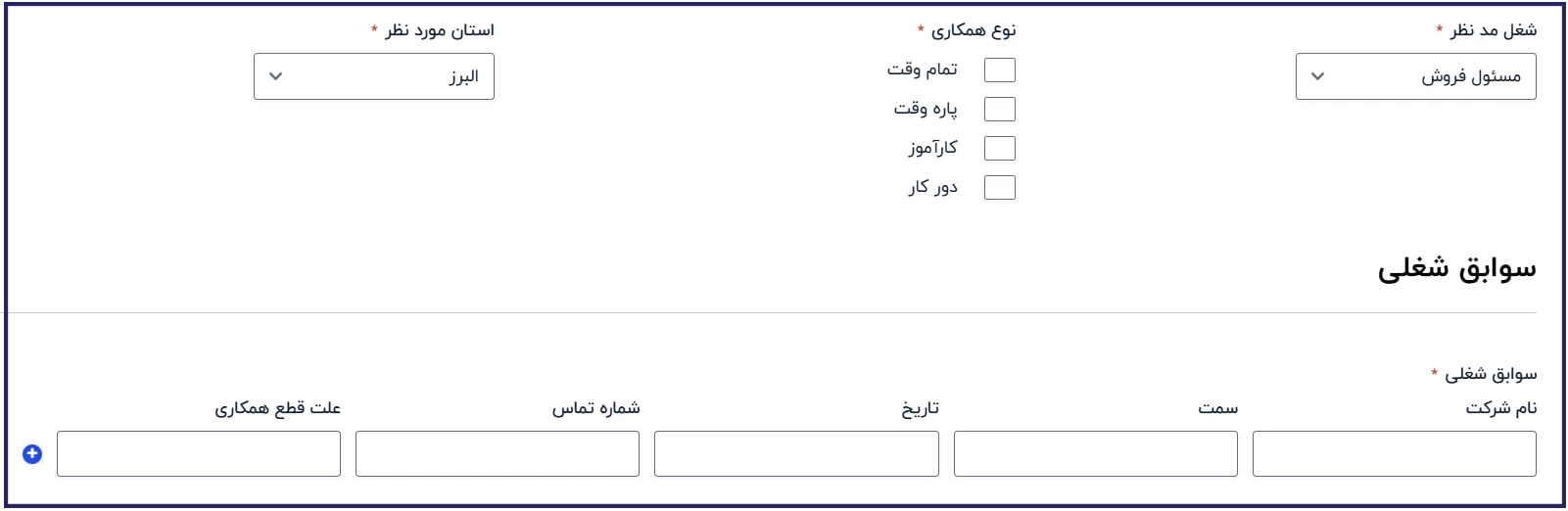Screen dimensions: 1568x511
Task: Click the large سوابق شغلی section heading
Action: click(1456, 269)
